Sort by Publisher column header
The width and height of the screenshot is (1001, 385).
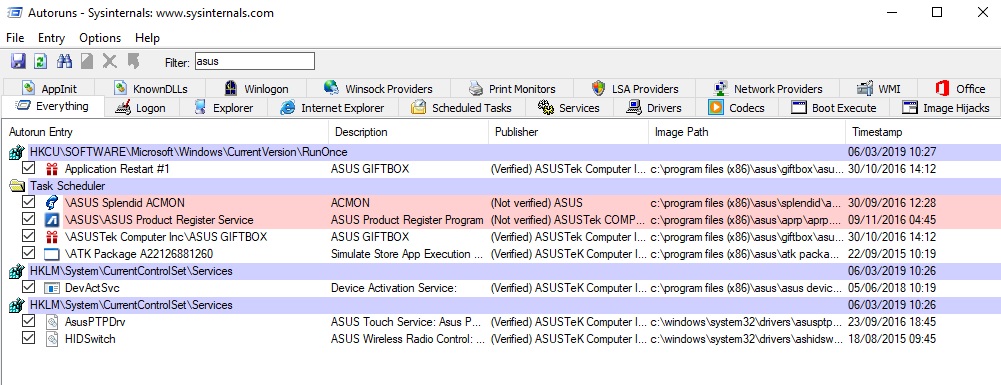(x=568, y=132)
